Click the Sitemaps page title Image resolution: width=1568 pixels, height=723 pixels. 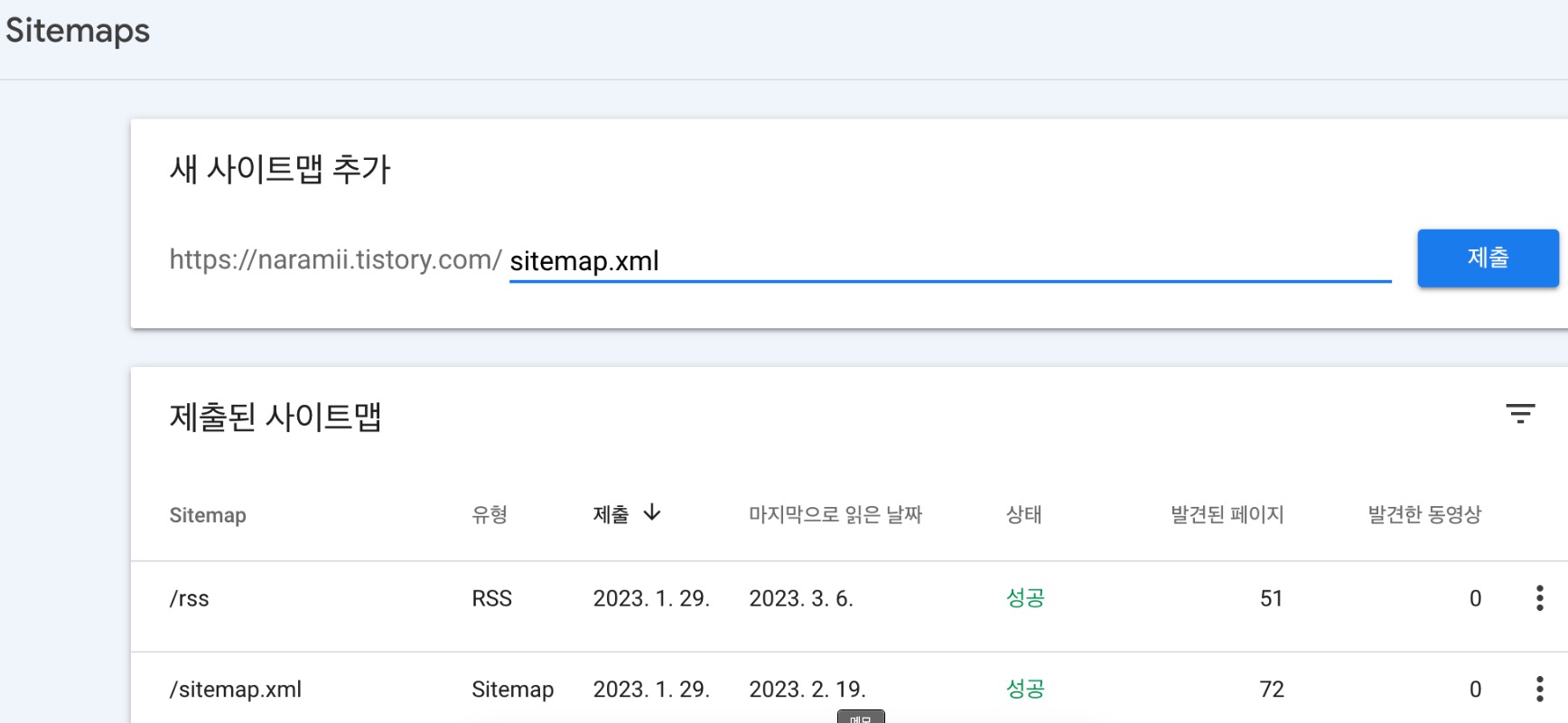(78, 31)
